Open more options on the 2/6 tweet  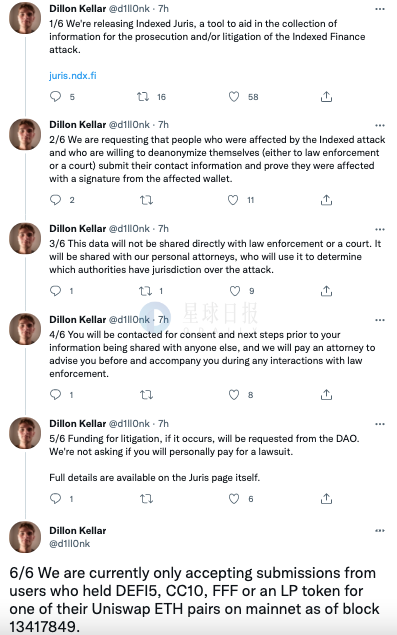click(380, 125)
